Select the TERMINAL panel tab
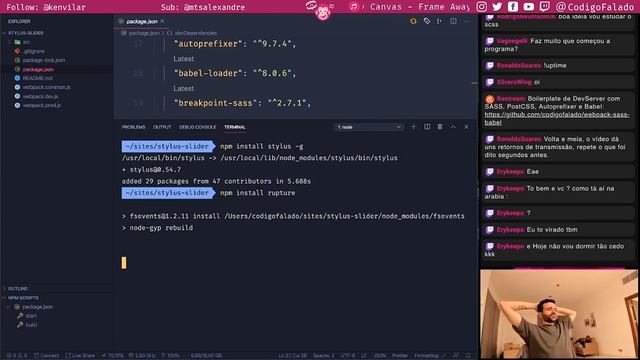This screenshot has width=640, height=360. pos(235,127)
